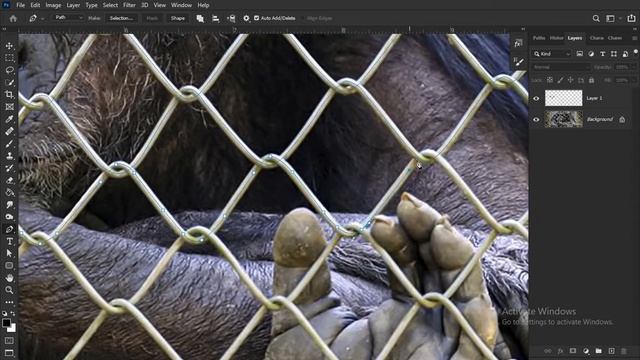Select the Rectangular Marquee tool
This screenshot has height=360, width=640.
tap(9, 58)
